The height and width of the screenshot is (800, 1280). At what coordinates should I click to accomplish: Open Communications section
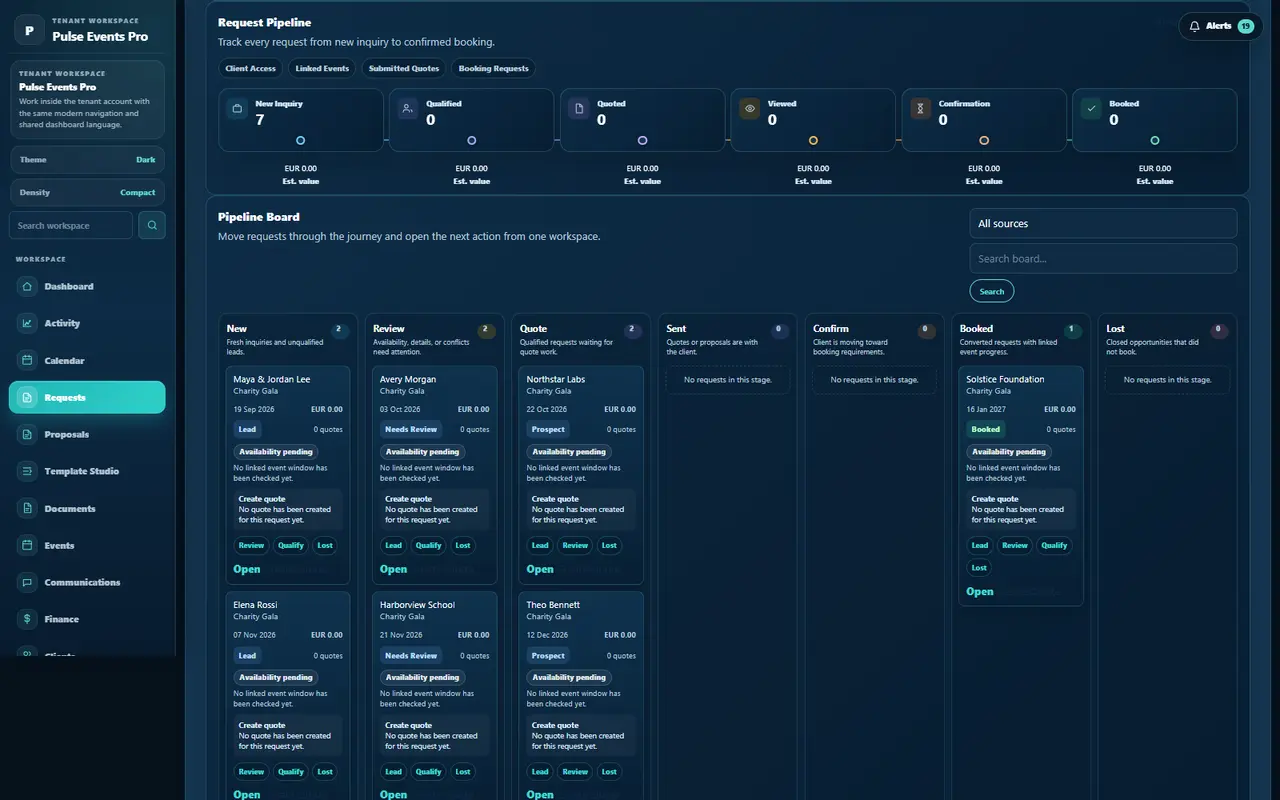coord(87,583)
